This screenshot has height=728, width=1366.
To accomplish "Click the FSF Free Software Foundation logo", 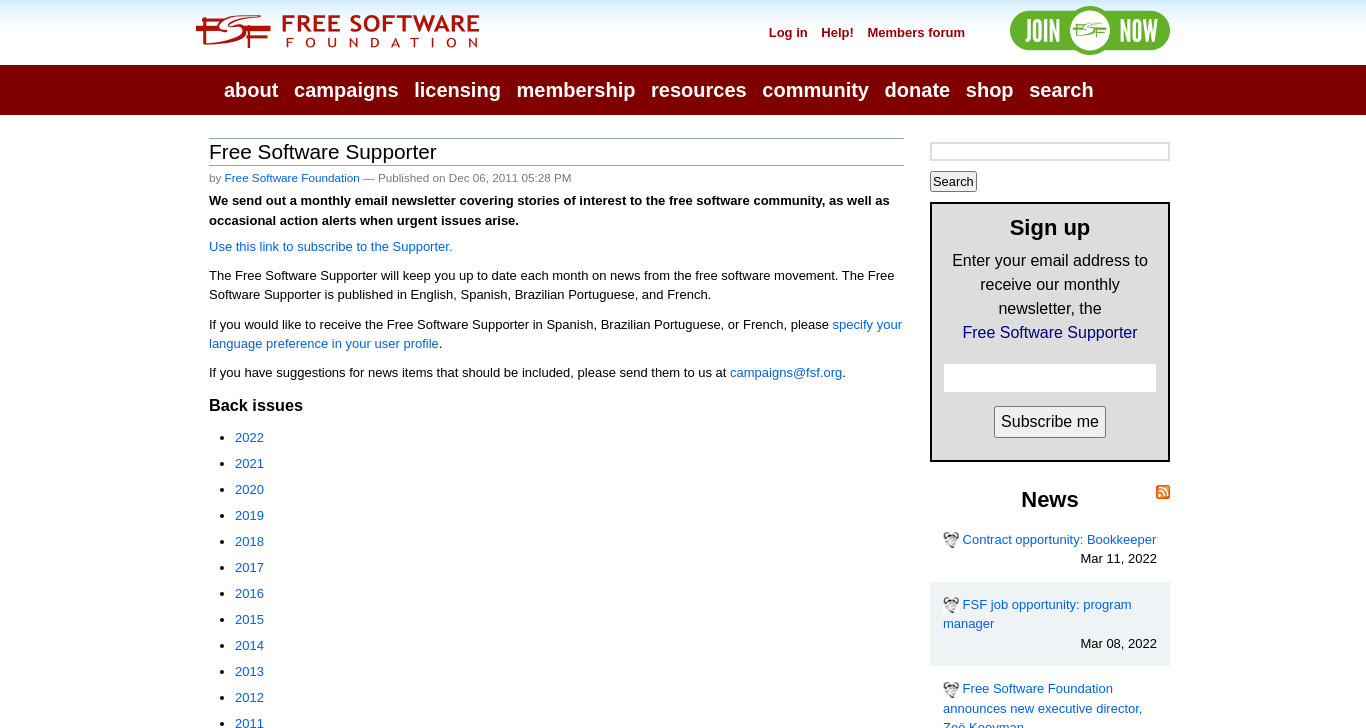I will [338, 31].
